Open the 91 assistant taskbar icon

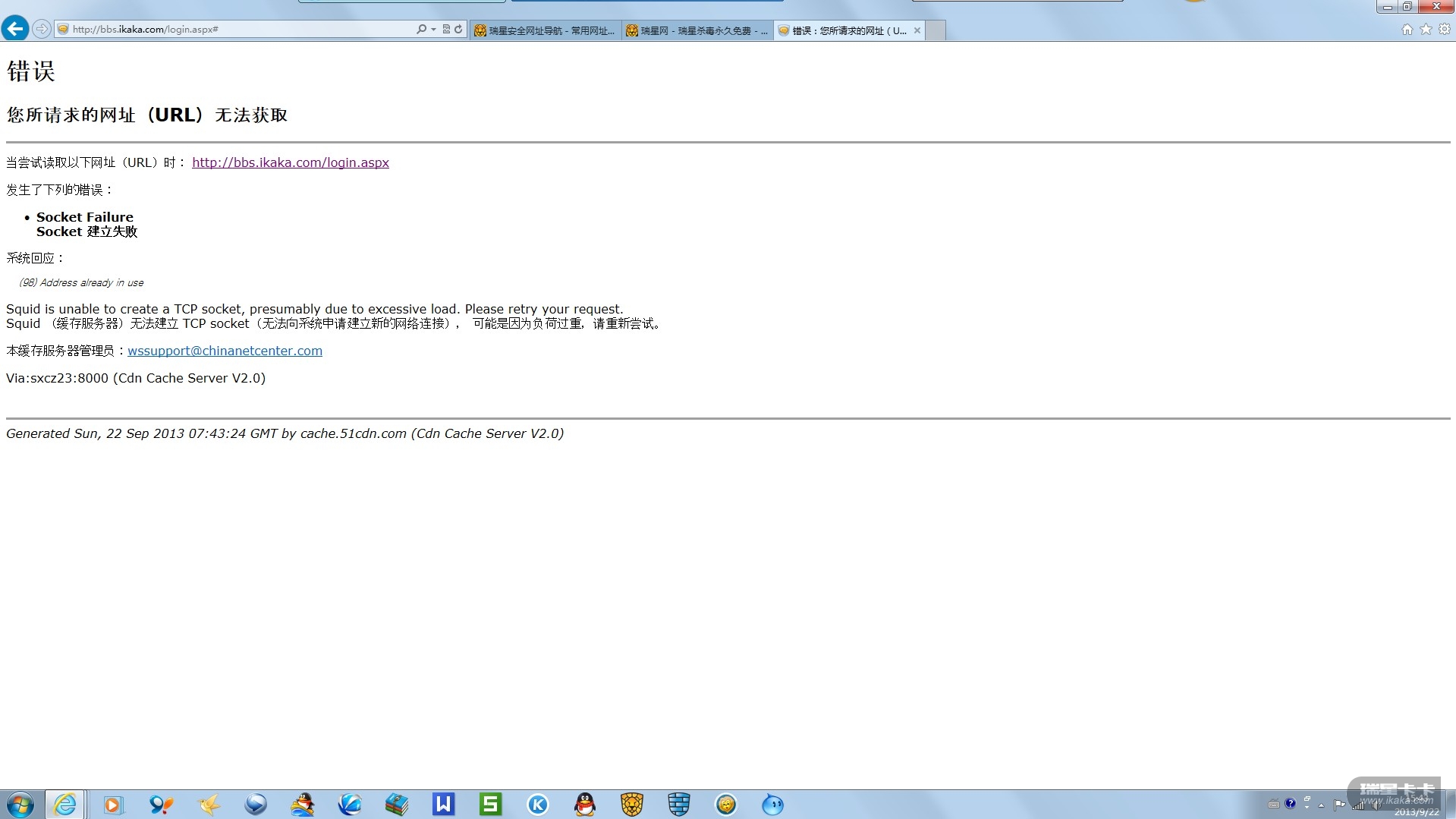click(x=160, y=805)
